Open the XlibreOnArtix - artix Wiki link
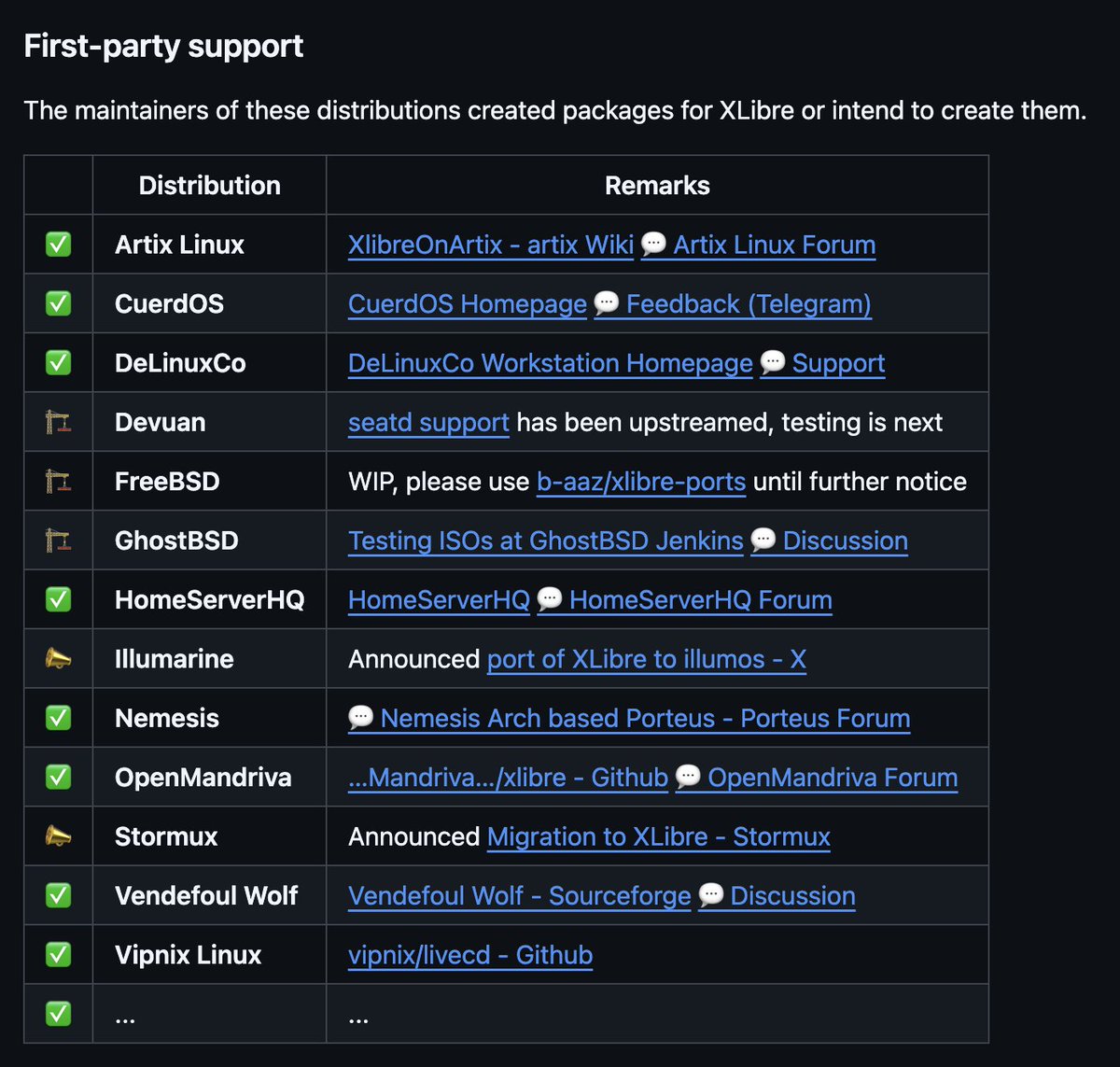This screenshot has width=1120, height=1067. pos(490,245)
